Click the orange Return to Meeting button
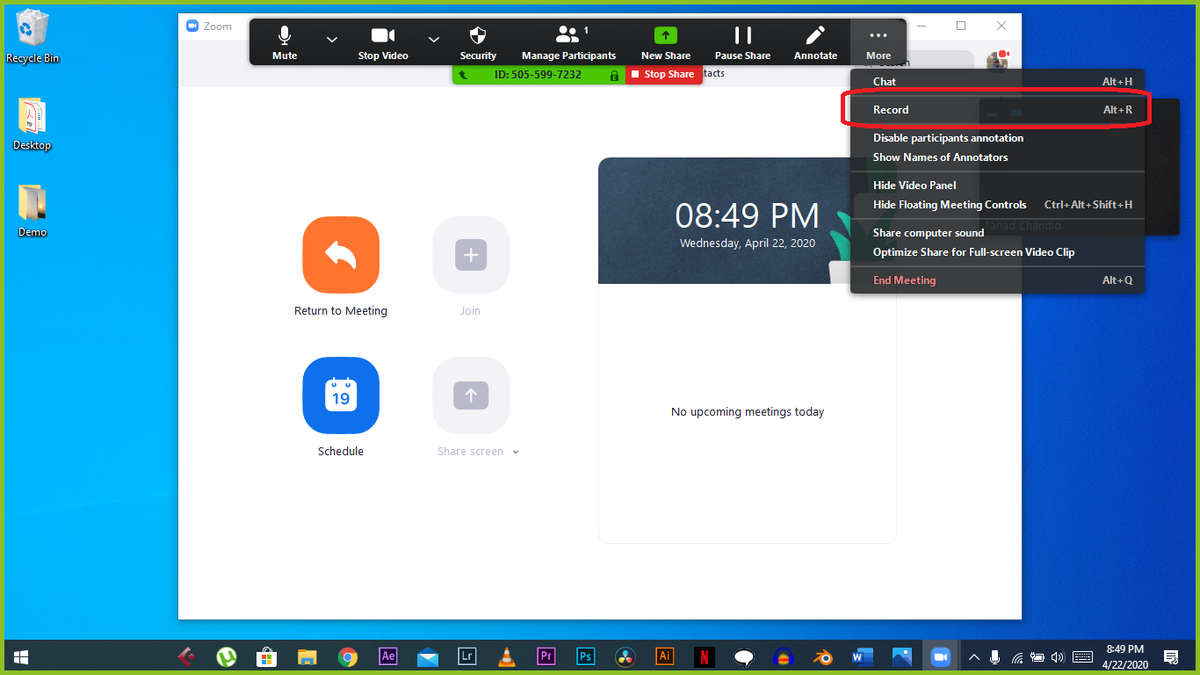Image resolution: width=1200 pixels, height=675 pixels. point(341,255)
